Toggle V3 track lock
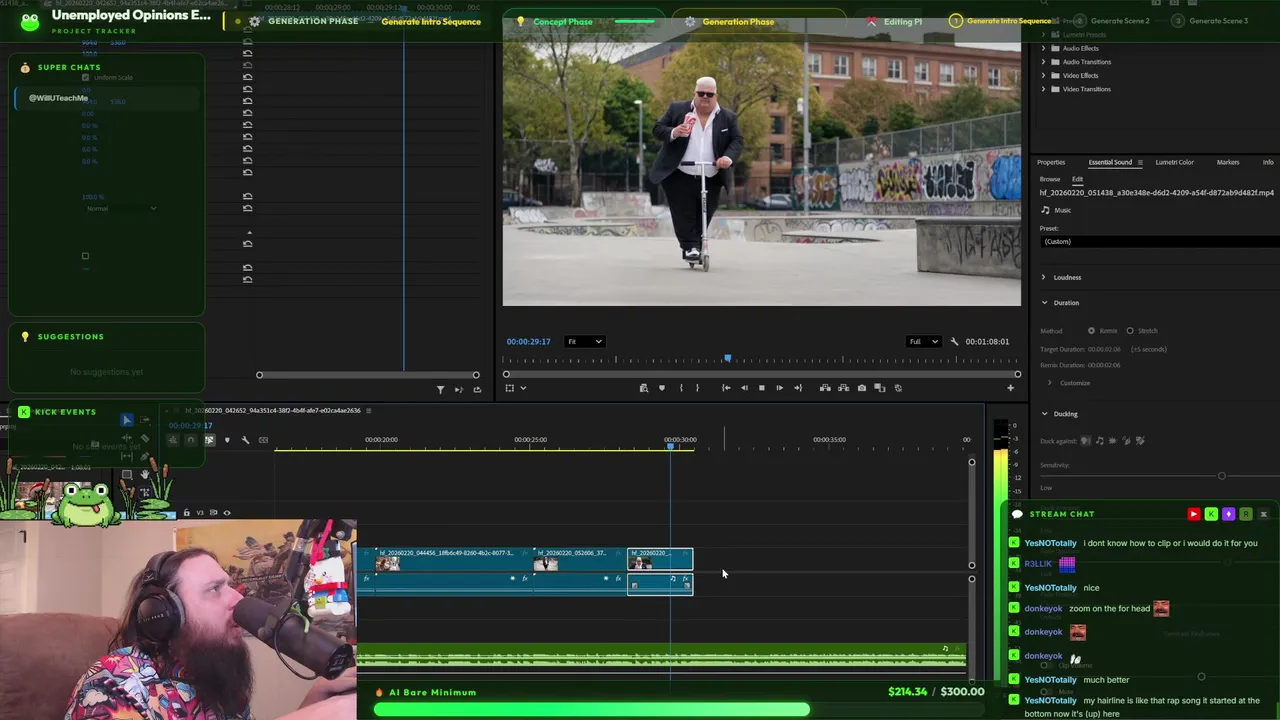The width and height of the screenshot is (1280, 720). pyautogui.click(x=186, y=513)
